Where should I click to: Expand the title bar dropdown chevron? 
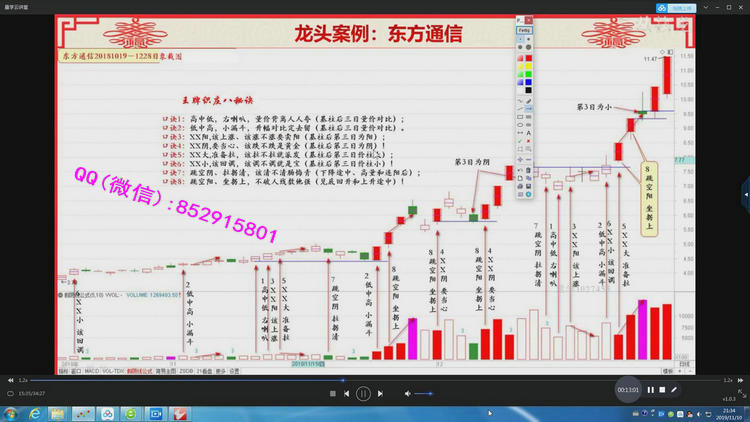point(706,7)
